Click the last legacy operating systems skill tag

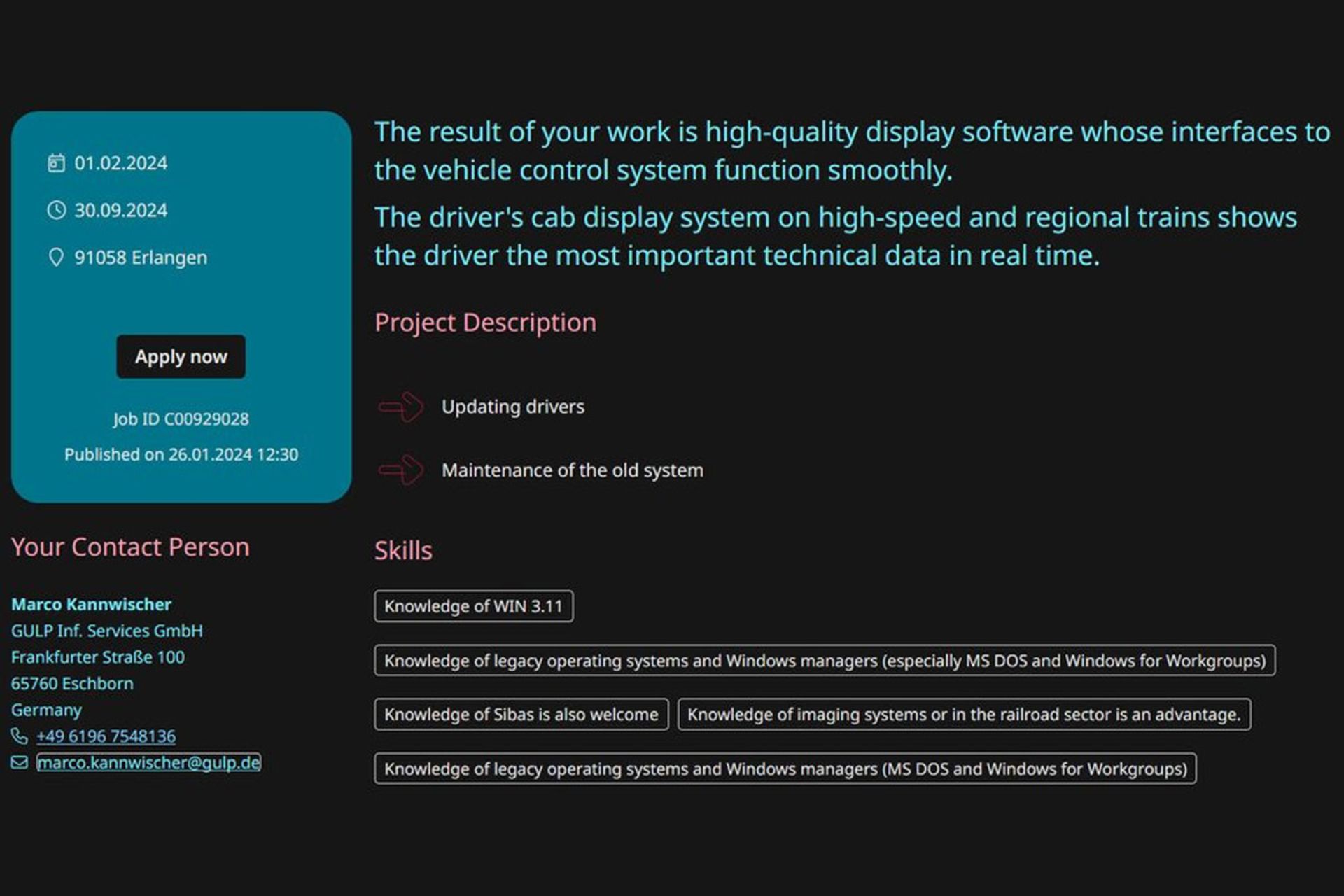click(785, 769)
